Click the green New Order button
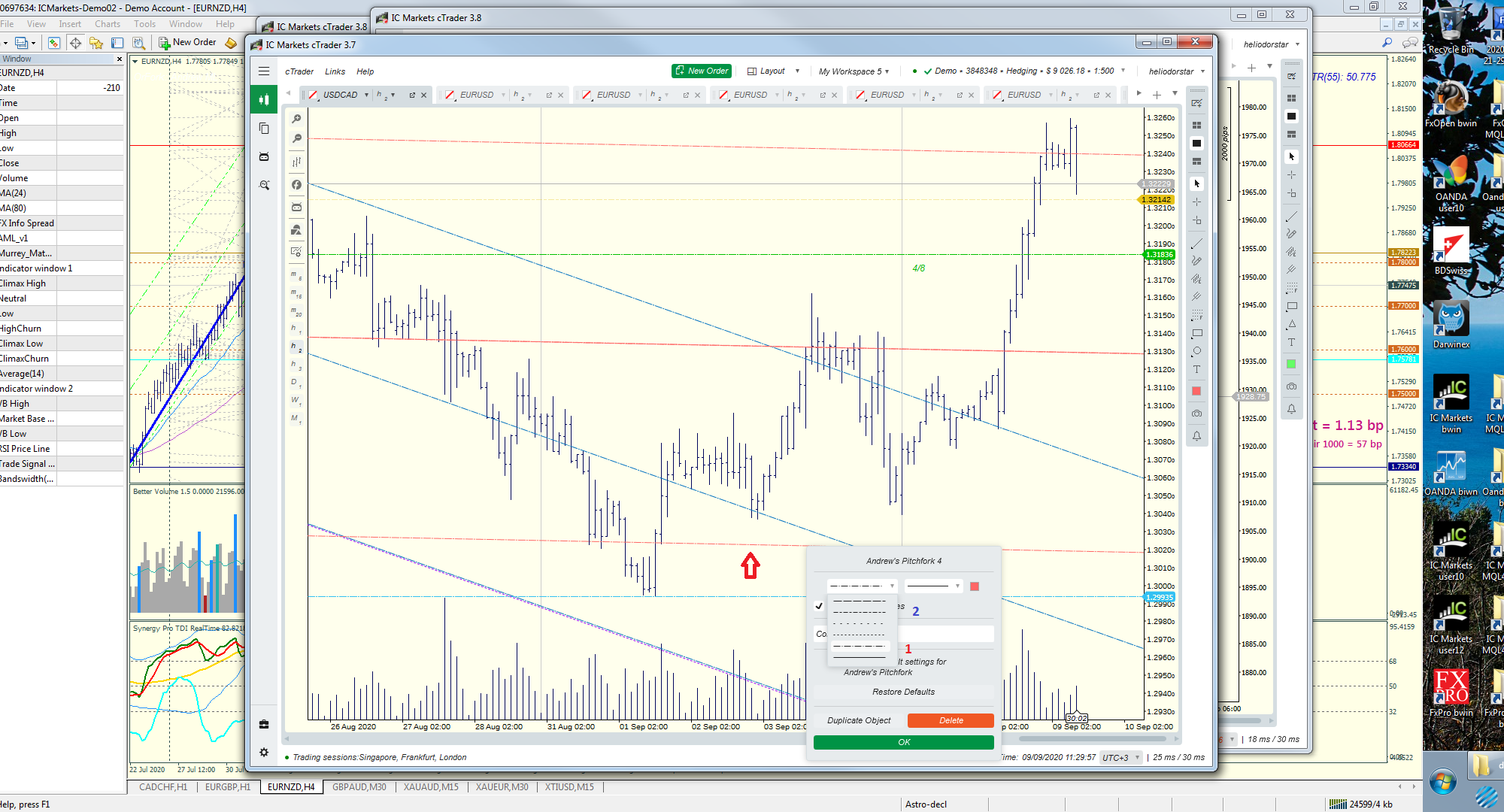1504x812 pixels. click(x=702, y=71)
